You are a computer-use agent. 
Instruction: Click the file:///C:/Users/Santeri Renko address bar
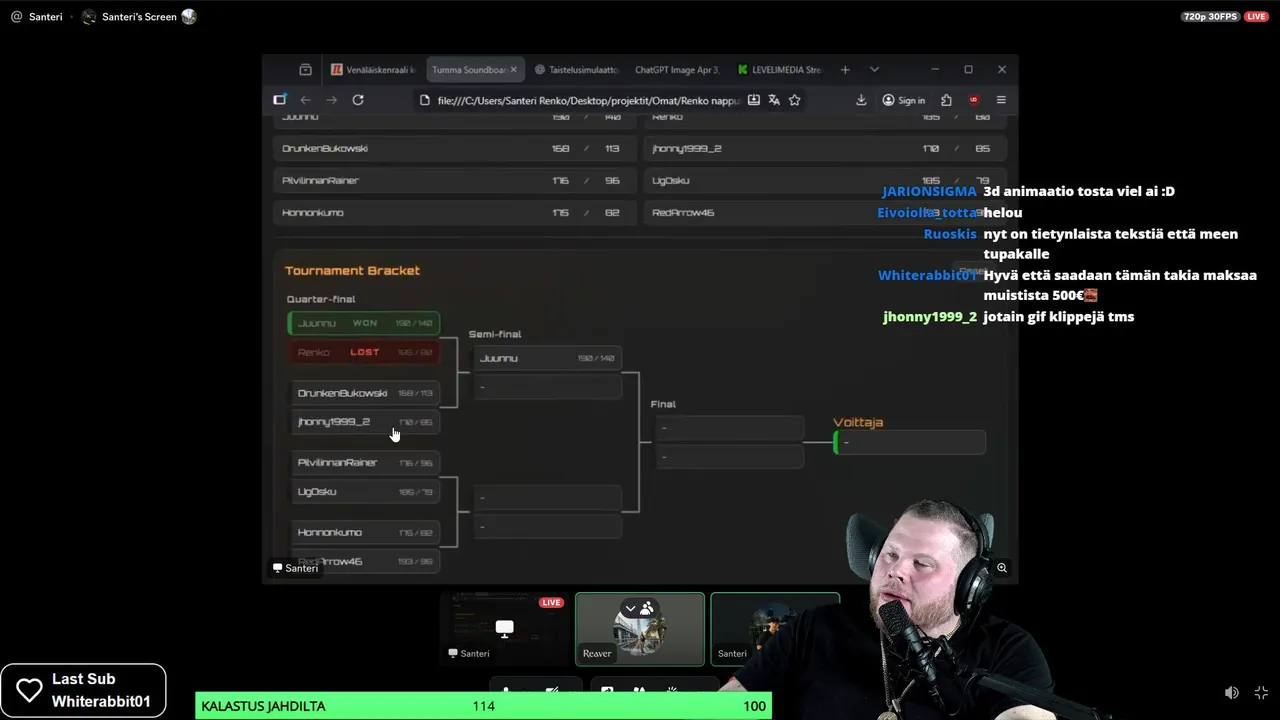coord(588,100)
